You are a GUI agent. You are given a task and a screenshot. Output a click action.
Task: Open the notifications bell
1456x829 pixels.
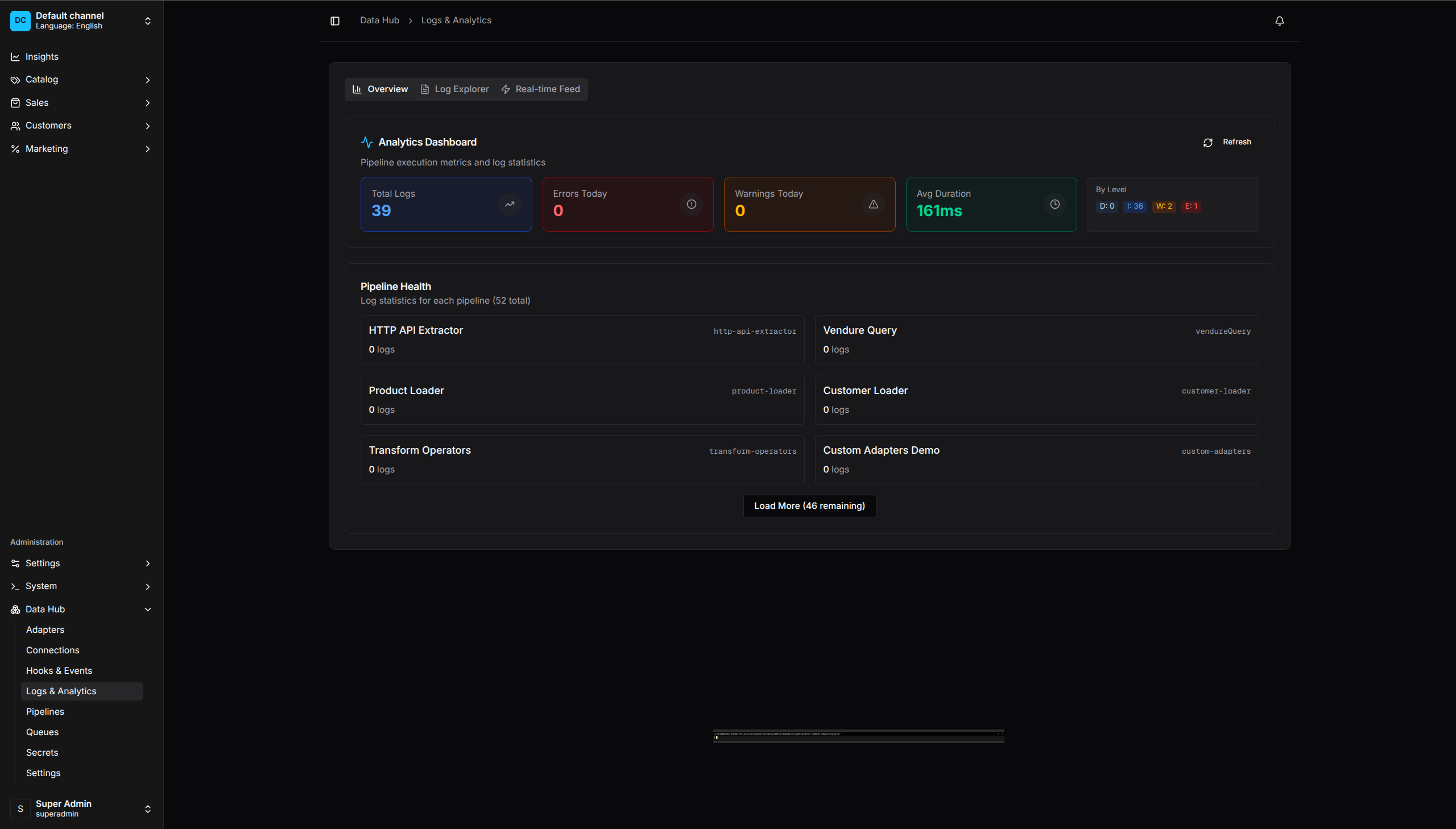click(x=1279, y=21)
